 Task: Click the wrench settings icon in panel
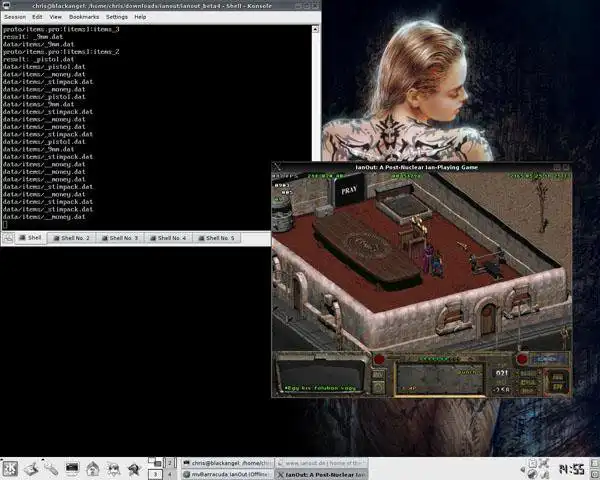point(51,468)
